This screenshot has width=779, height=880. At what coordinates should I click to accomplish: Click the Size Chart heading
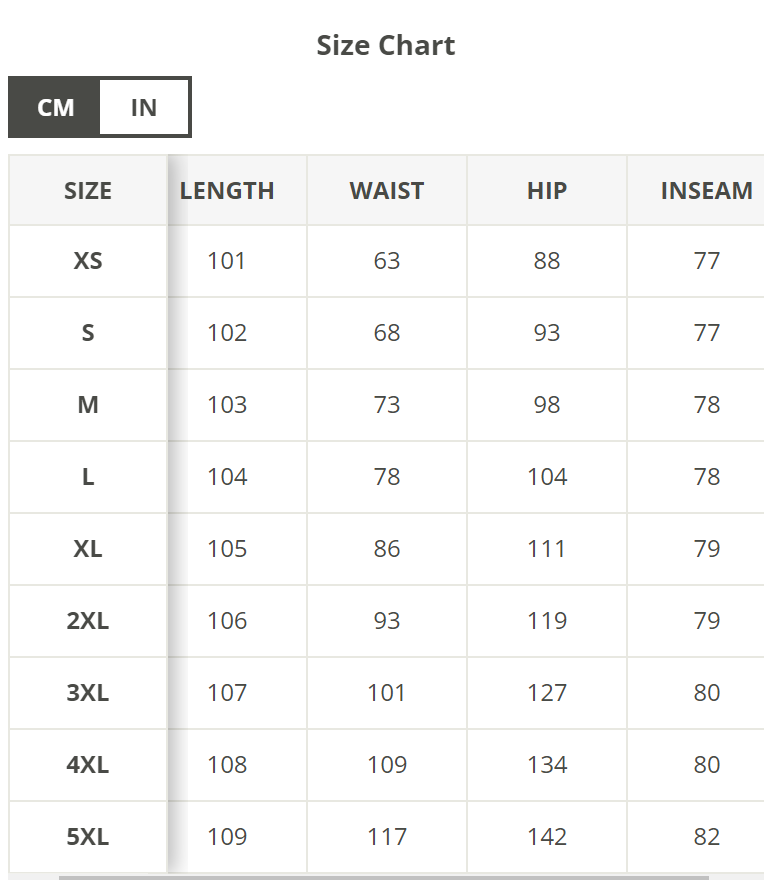(386, 45)
